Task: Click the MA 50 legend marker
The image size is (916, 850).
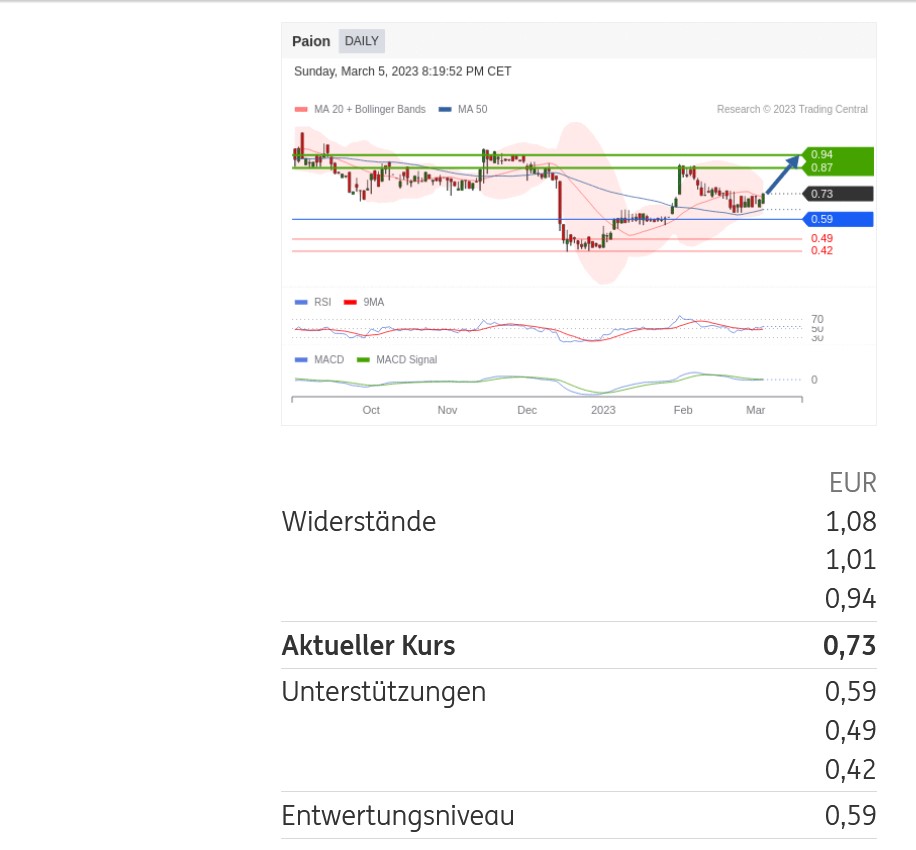Action: tap(445, 110)
